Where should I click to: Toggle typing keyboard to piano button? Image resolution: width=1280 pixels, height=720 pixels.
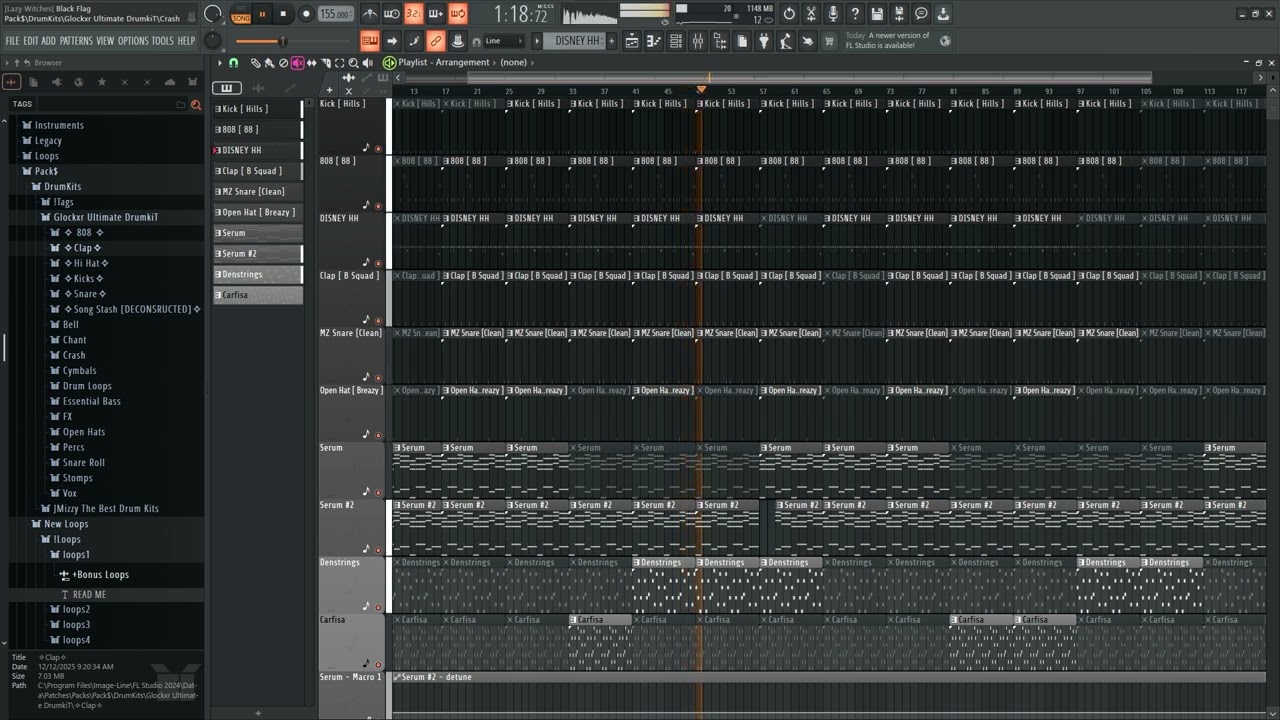coord(369,41)
